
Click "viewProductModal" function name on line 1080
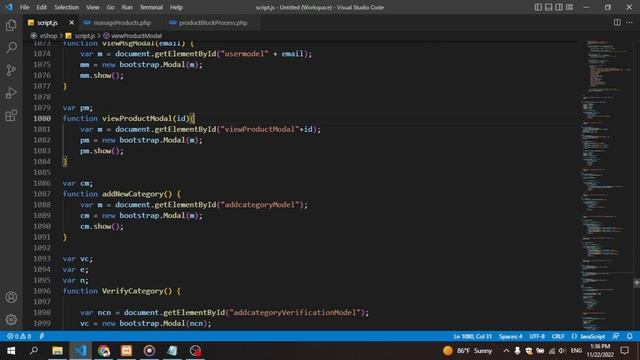137,118
